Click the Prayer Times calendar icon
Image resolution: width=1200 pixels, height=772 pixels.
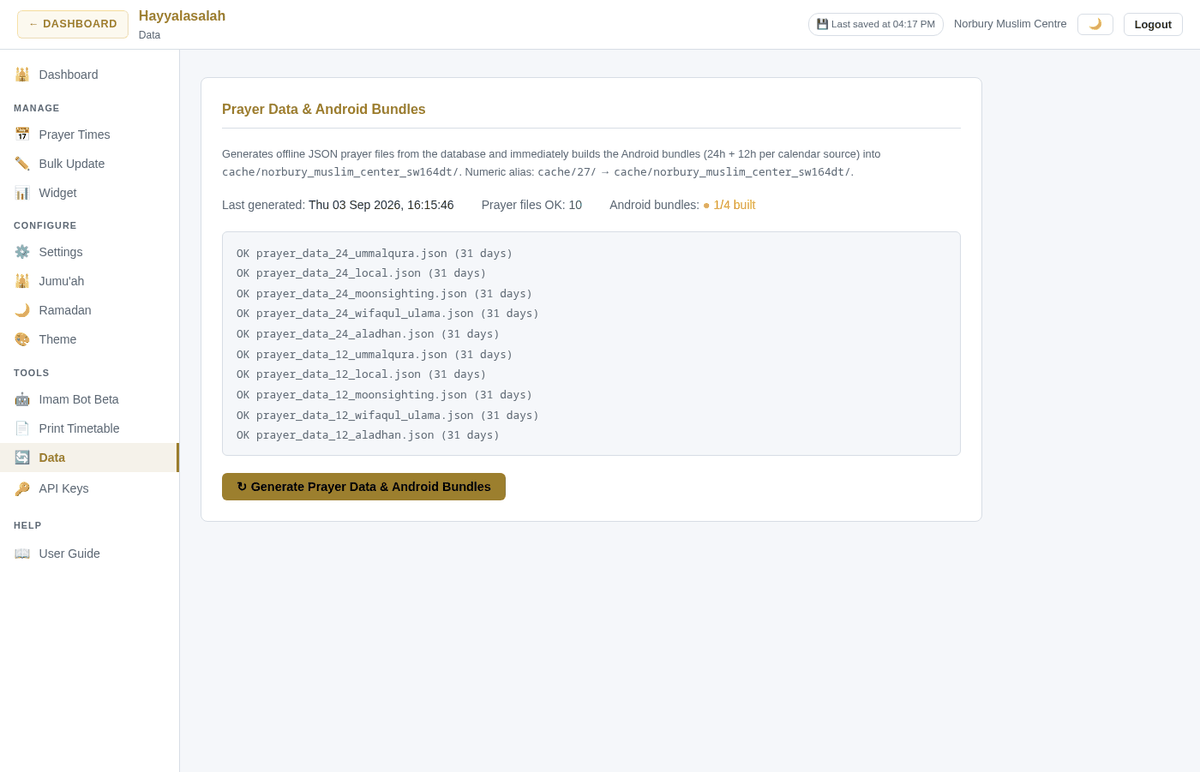[x=22, y=134]
